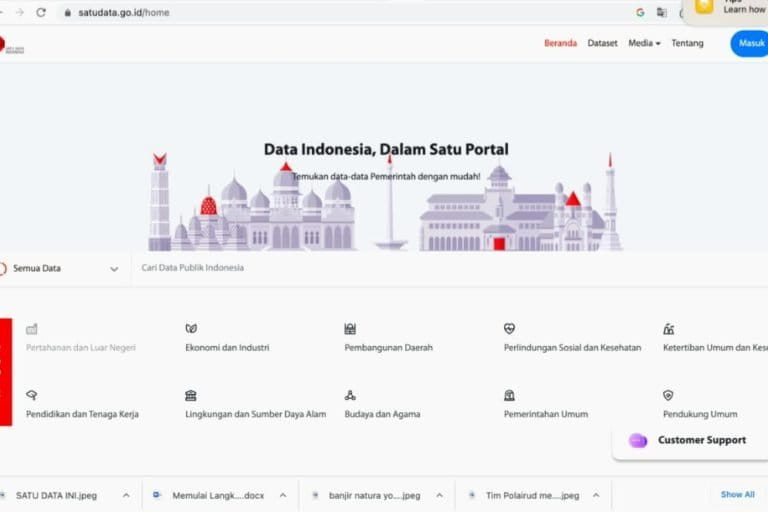This screenshot has width=768, height=512.
Task: Open the Media dropdown menu
Action: (644, 43)
